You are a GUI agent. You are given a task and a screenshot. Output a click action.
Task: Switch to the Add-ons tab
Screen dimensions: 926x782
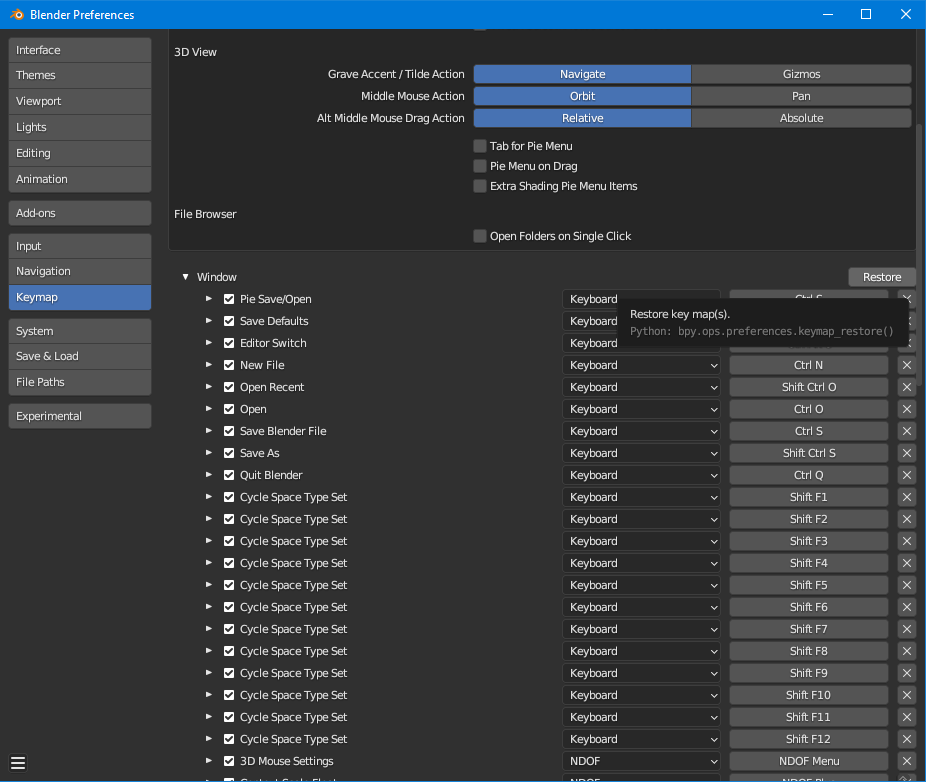(x=80, y=213)
